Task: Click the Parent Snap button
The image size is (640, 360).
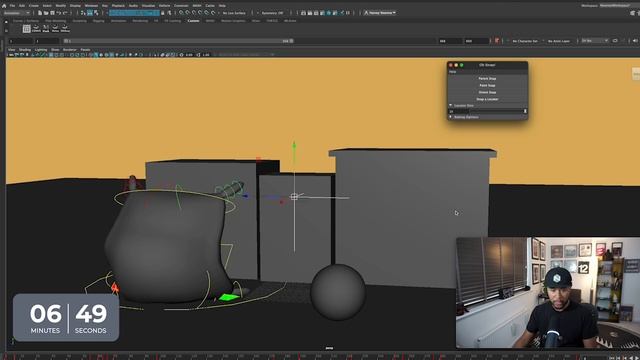Action: 487,78
